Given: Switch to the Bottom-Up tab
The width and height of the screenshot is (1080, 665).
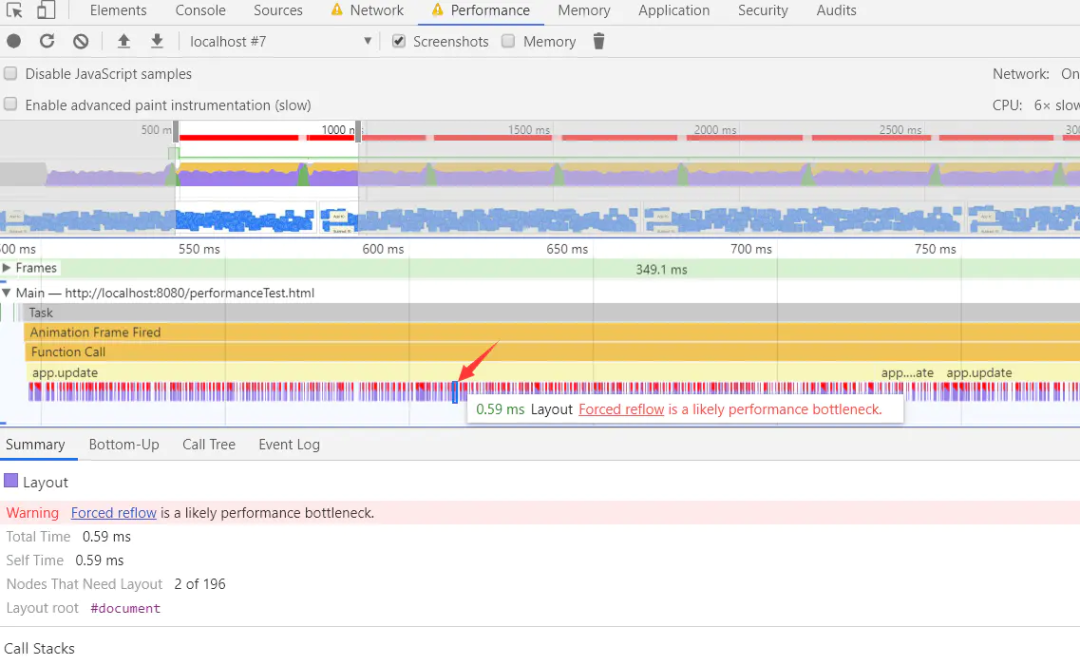Looking at the screenshot, I should tap(123, 444).
